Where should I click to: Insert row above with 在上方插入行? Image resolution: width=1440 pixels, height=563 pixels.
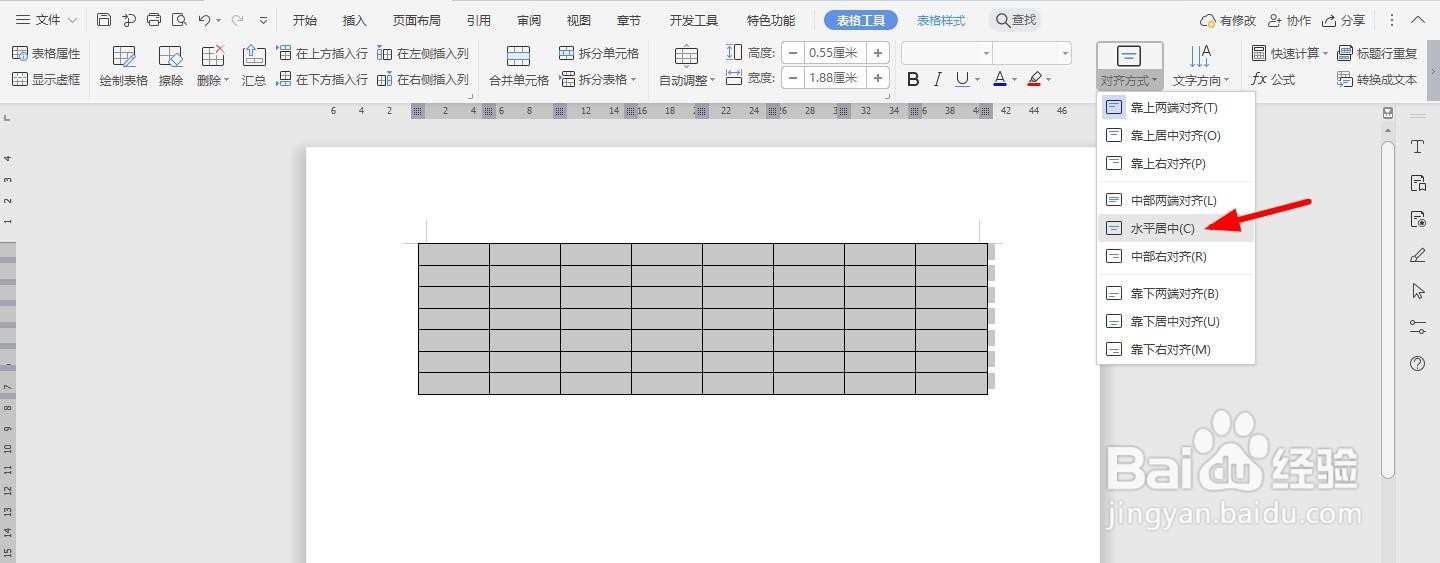click(322, 53)
